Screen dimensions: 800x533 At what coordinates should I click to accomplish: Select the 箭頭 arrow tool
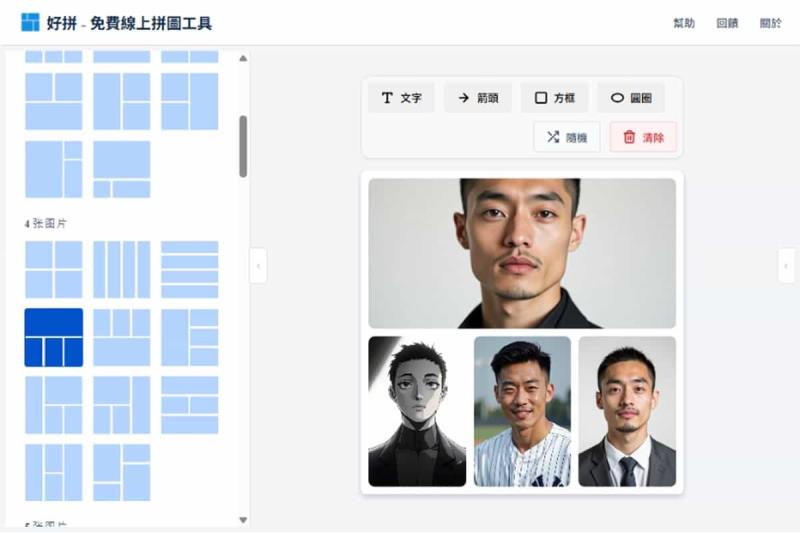click(478, 97)
